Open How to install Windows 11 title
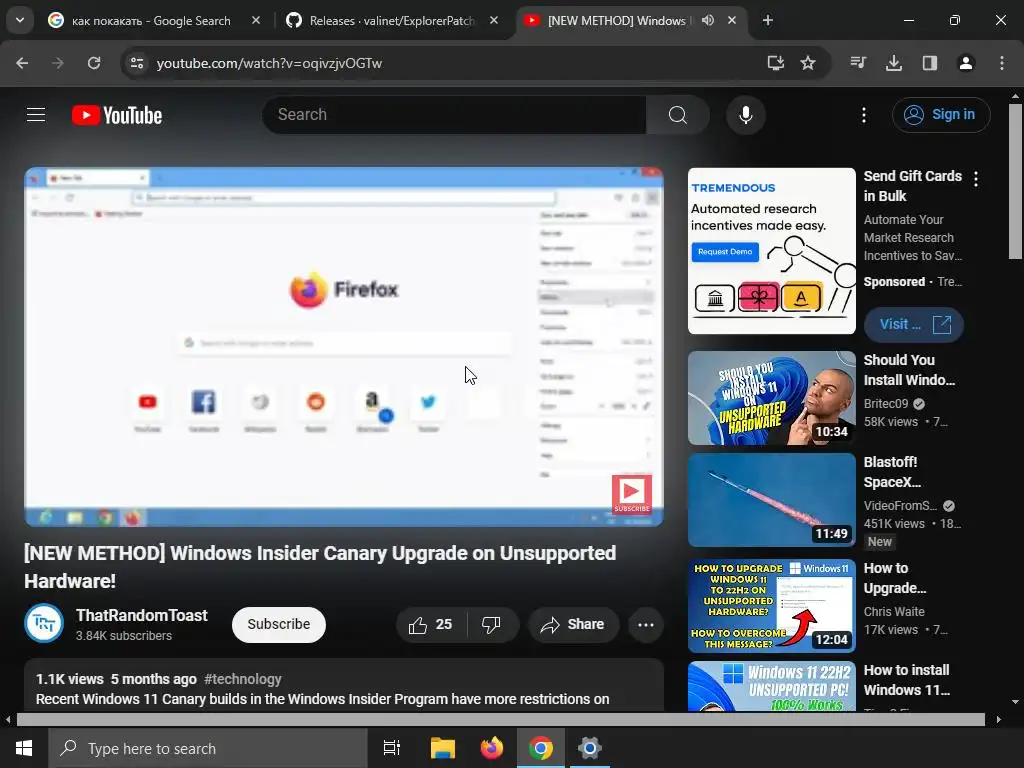The image size is (1024, 768). tap(907, 680)
